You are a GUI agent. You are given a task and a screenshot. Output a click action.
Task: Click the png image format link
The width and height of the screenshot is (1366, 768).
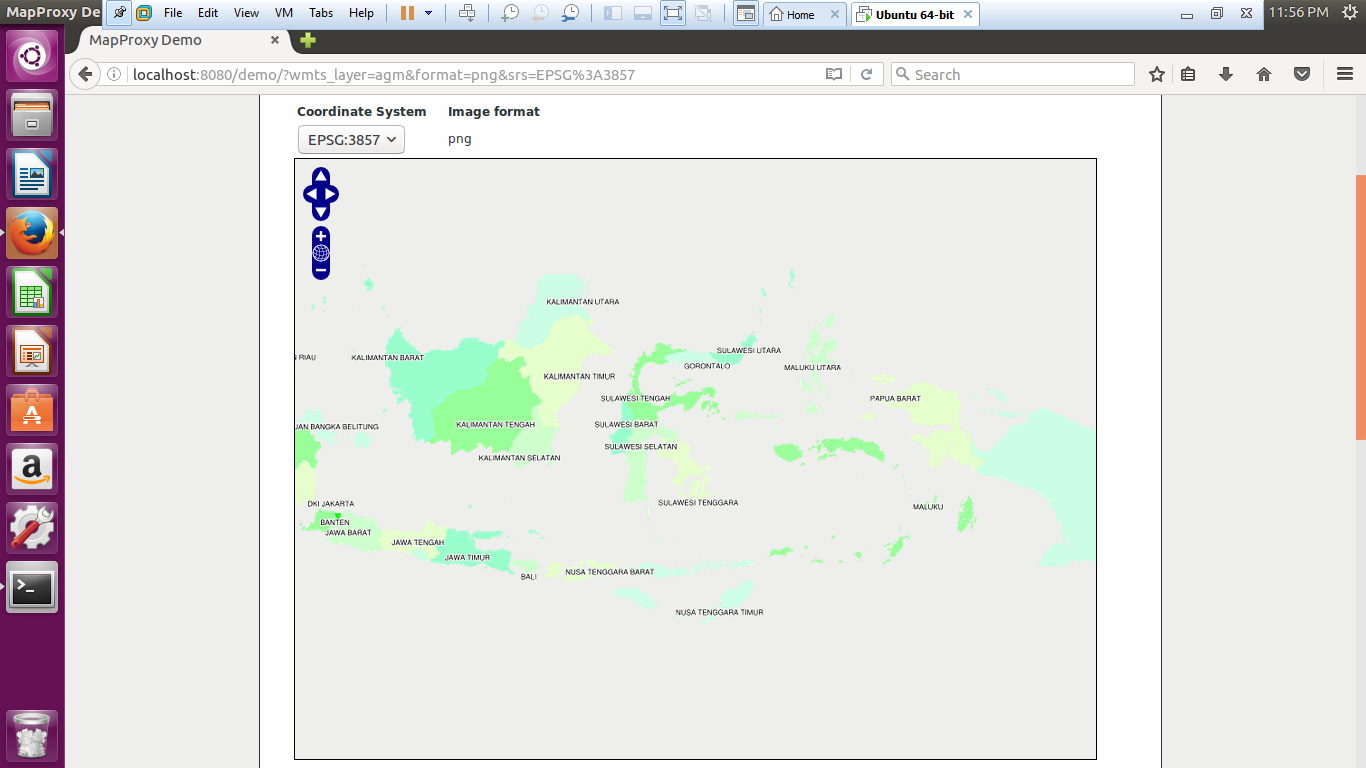coord(459,139)
